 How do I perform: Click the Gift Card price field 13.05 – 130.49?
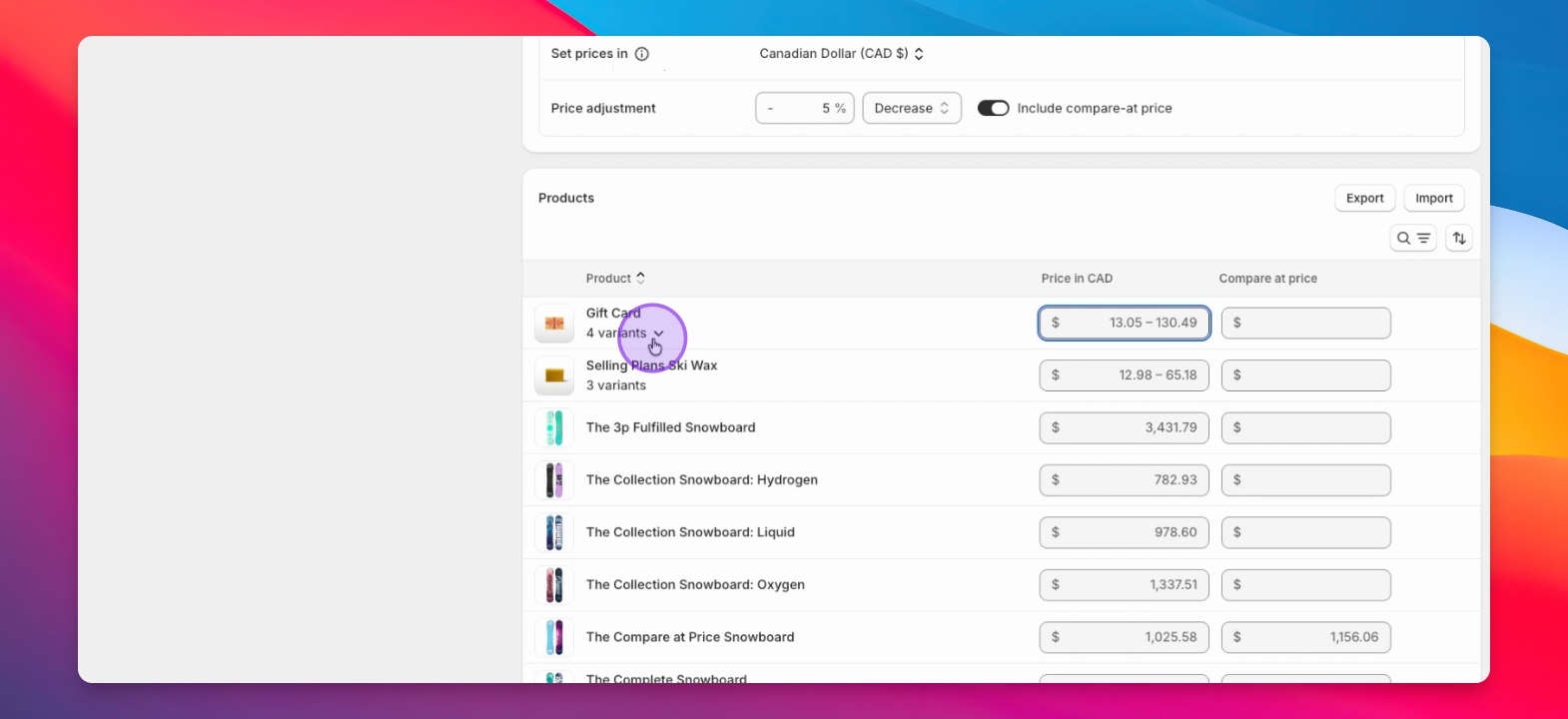(x=1125, y=323)
